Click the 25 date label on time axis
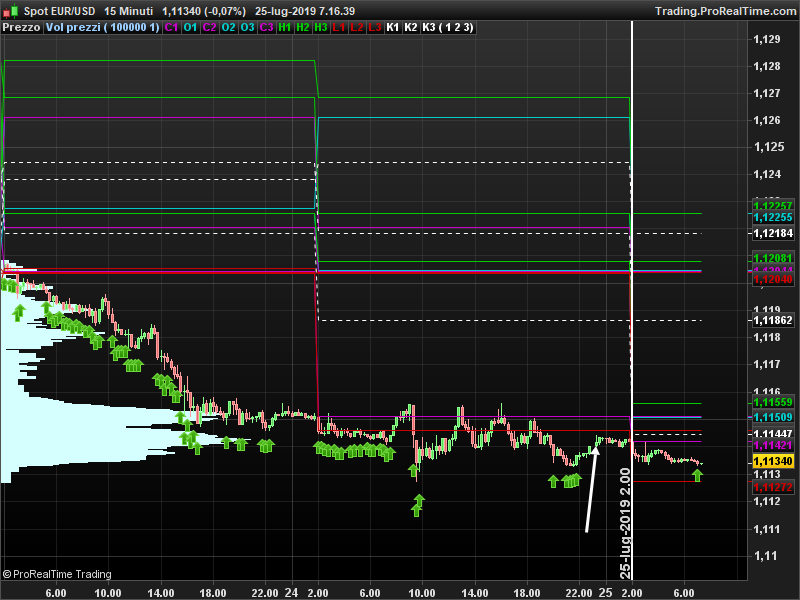This screenshot has width=800, height=600. [x=605, y=592]
